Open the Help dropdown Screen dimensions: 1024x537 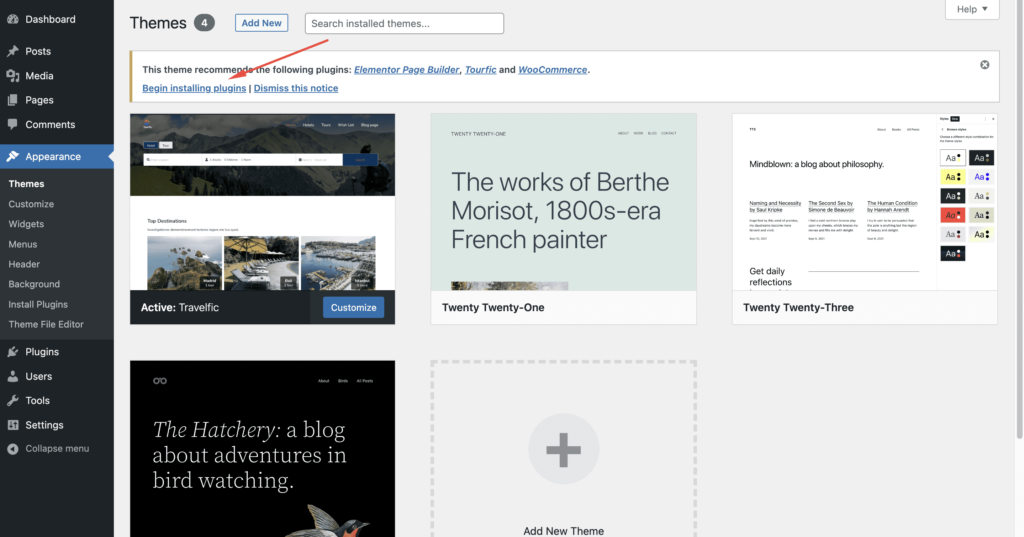coord(972,9)
